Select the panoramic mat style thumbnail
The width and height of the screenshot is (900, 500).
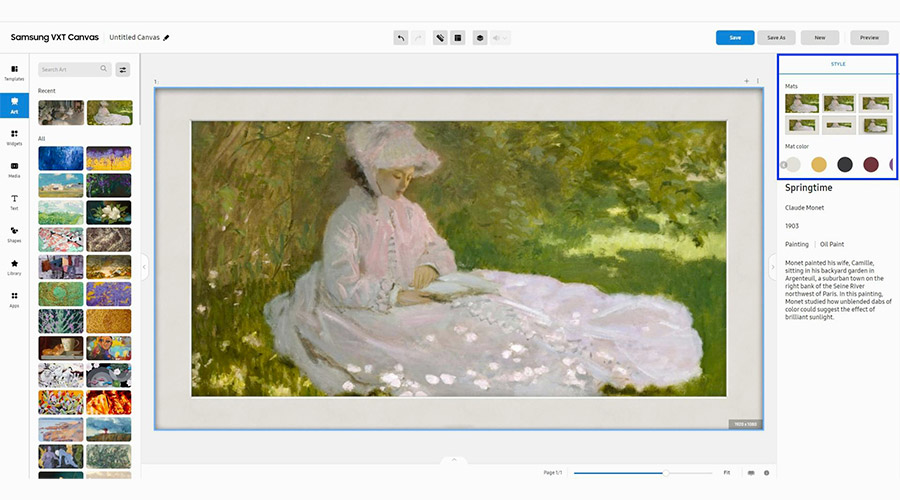(x=839, y=125)
